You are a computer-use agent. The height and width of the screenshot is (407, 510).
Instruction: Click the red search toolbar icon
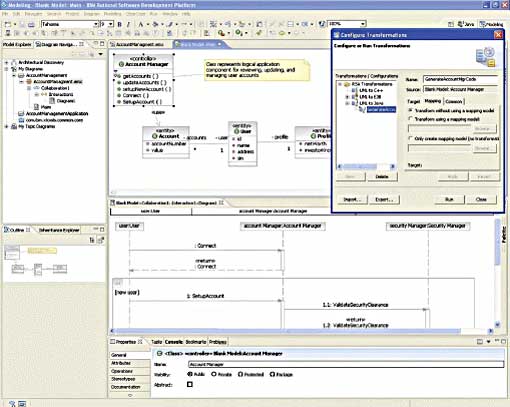221,33
